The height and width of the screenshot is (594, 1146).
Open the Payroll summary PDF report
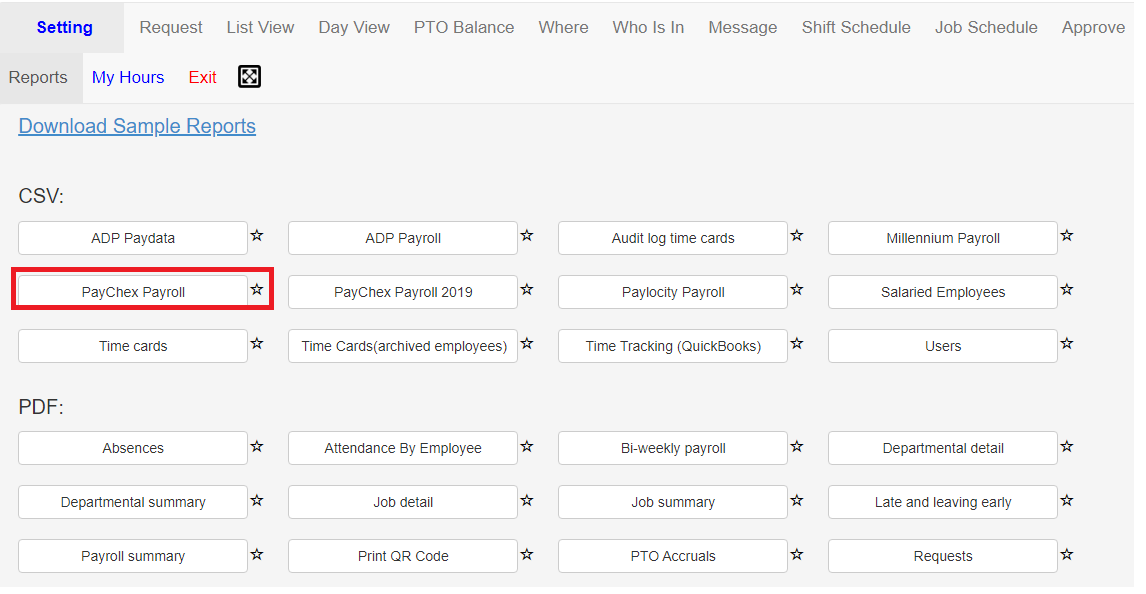point(133,556)
